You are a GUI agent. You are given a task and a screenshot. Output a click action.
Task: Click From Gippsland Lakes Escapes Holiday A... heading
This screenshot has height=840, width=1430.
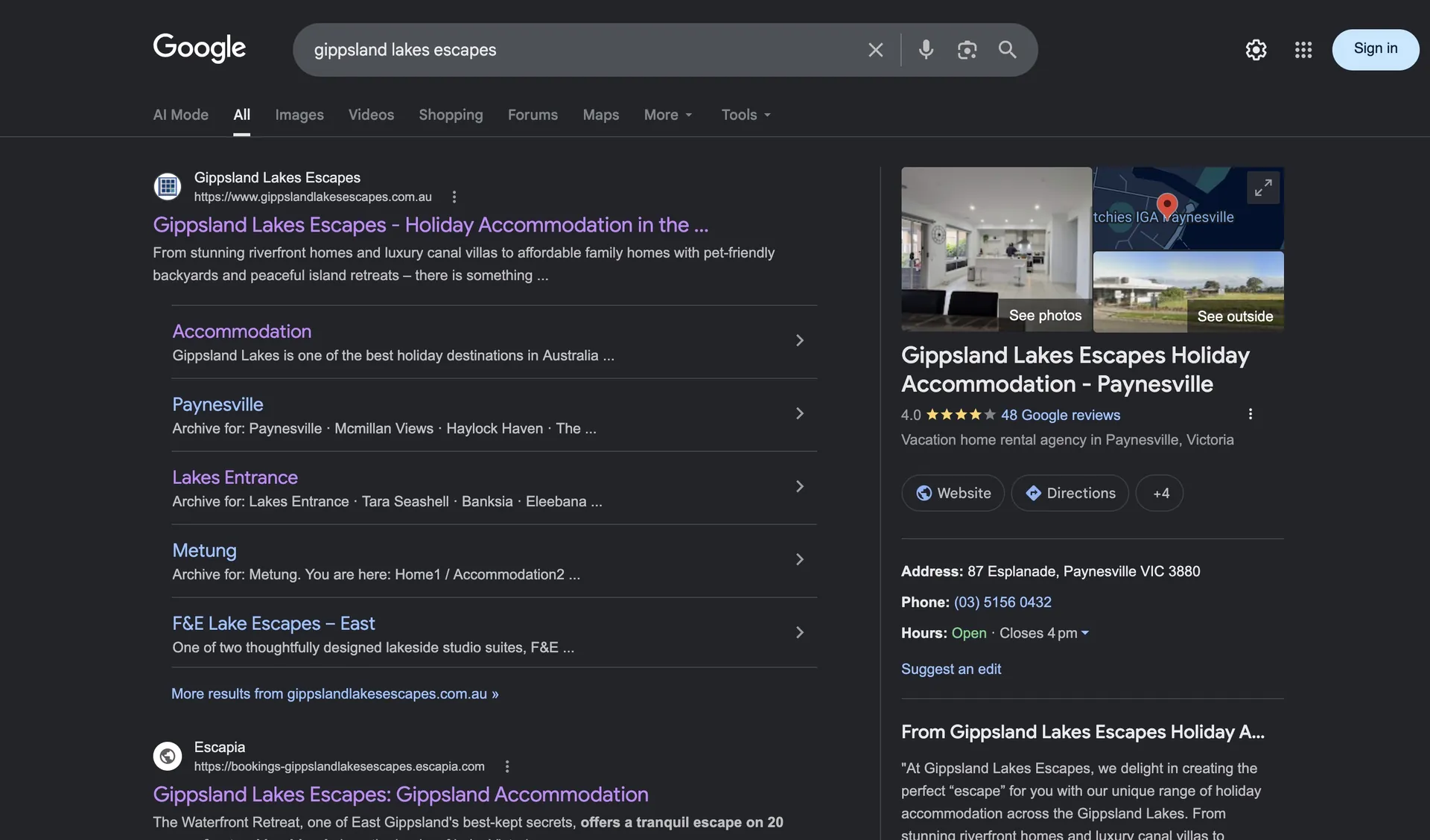tap(1082, 732)
